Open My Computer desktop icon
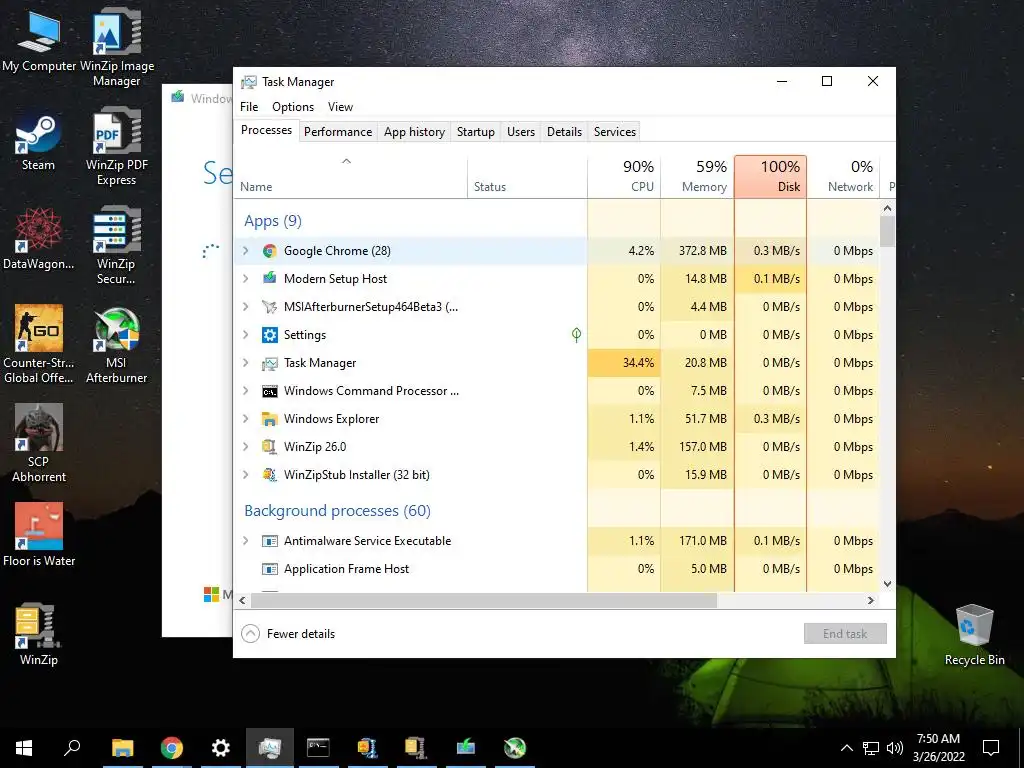This screenshot has width=1024, height=768. pos(39,41)
